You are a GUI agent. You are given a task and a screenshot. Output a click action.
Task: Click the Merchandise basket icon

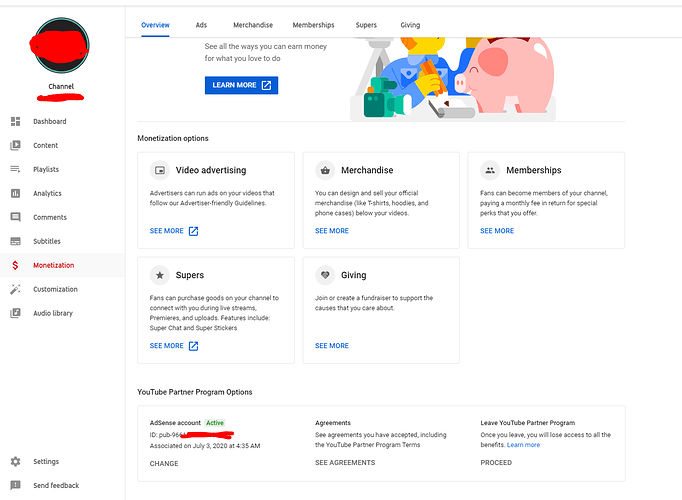[x=325, y=170]
